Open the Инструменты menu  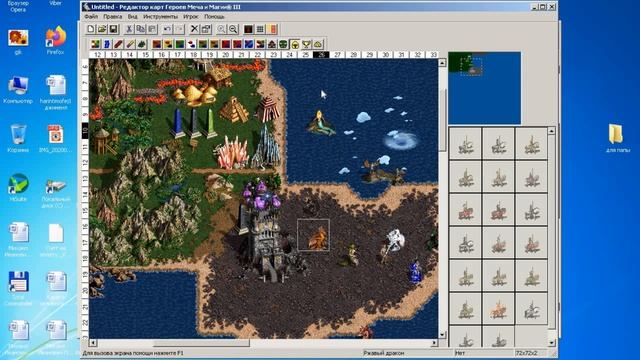(160, 17)
